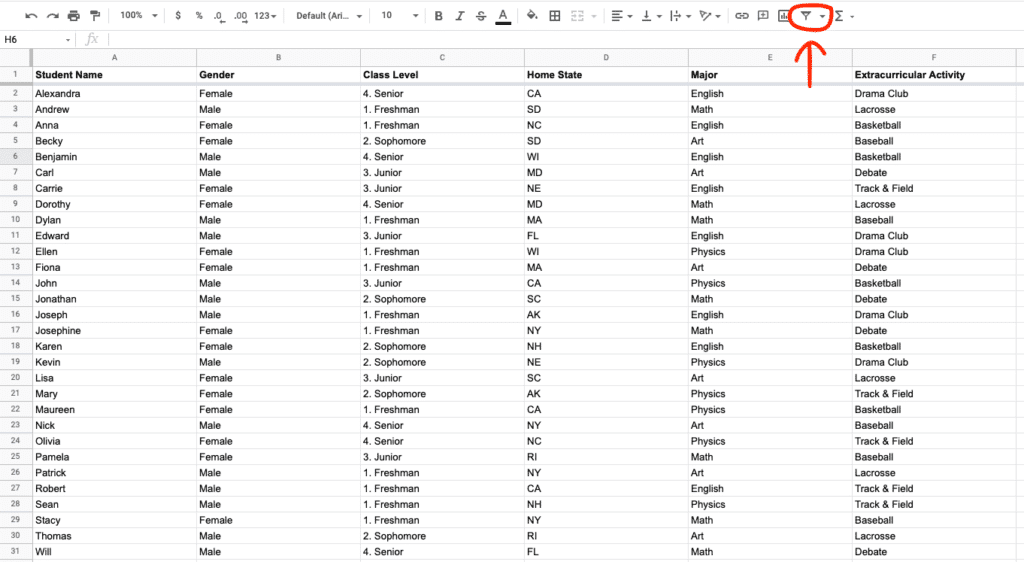The height and width of the screenshot is (562, 1024).
Task: Click the merge cells icon
Action: (x=577, y=16)
